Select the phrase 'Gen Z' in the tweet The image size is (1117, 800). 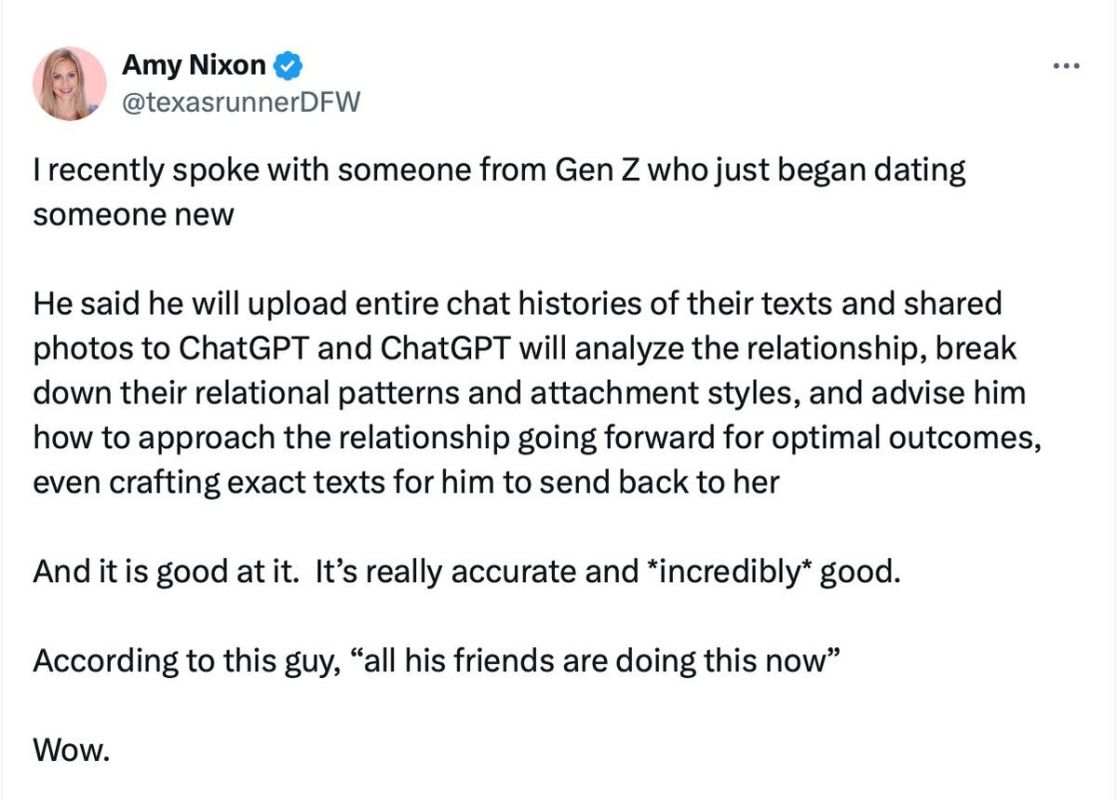pyautogui.click(x=602, y=168)
